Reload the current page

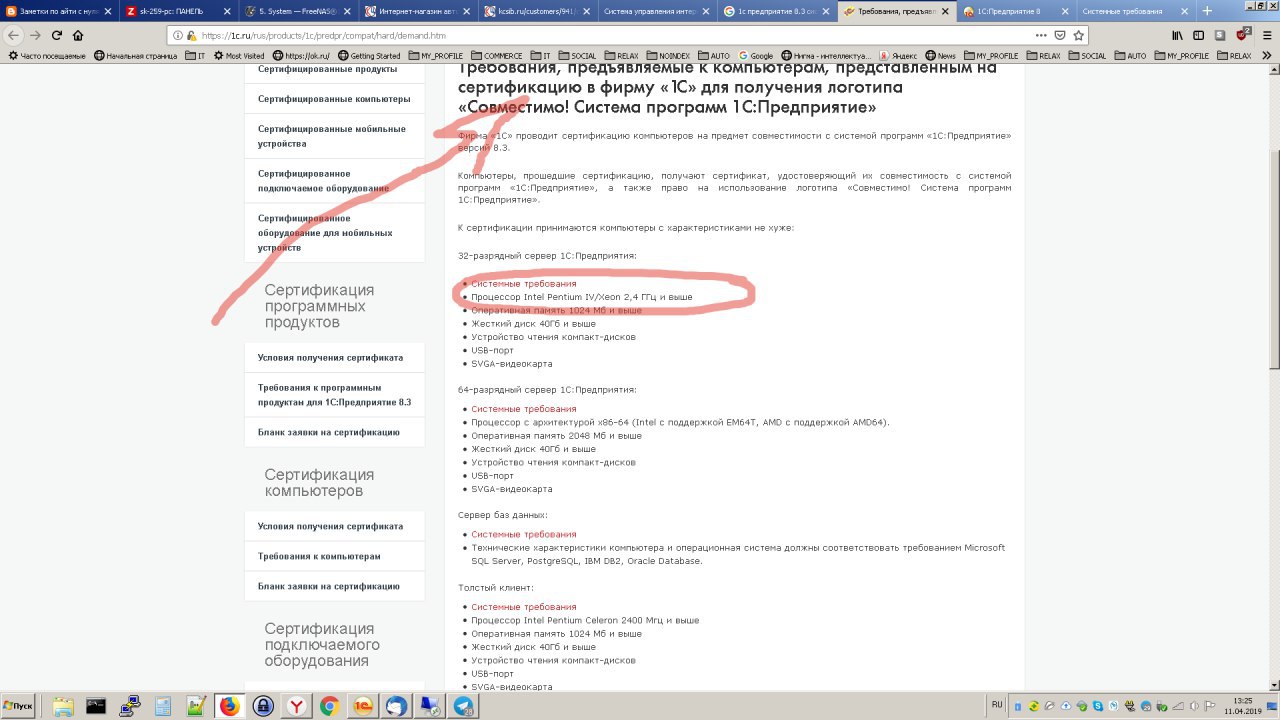(56, 34)
